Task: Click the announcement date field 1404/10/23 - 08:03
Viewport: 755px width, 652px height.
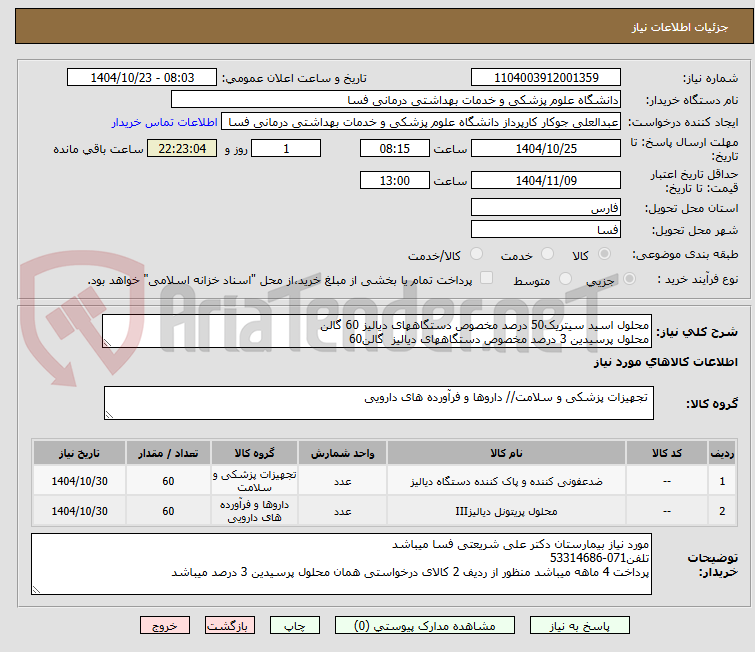Action: [142, 77]
